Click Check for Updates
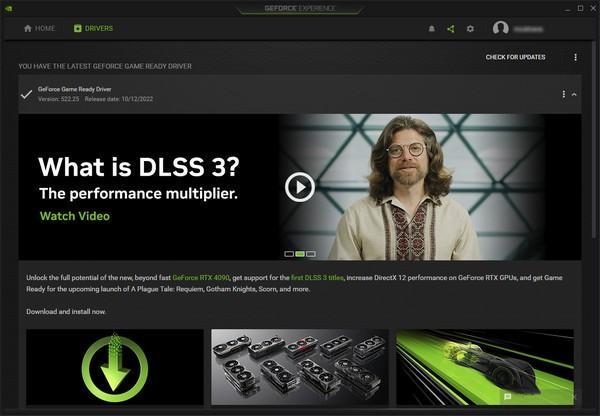 pos(515,57)
